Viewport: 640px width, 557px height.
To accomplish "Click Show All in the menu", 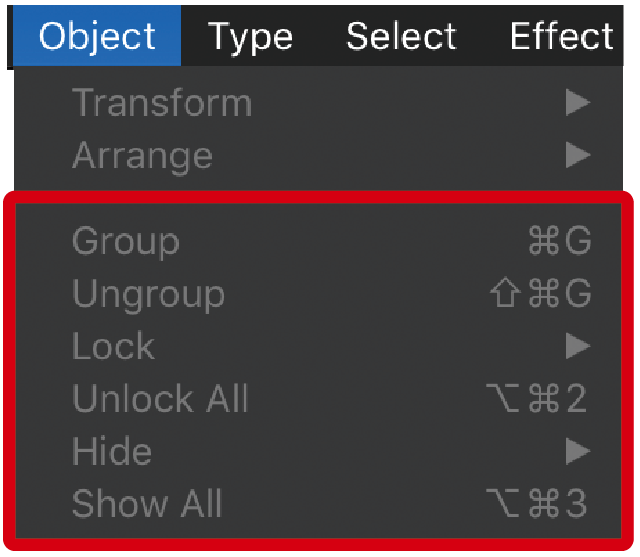I will click(147, 504).
